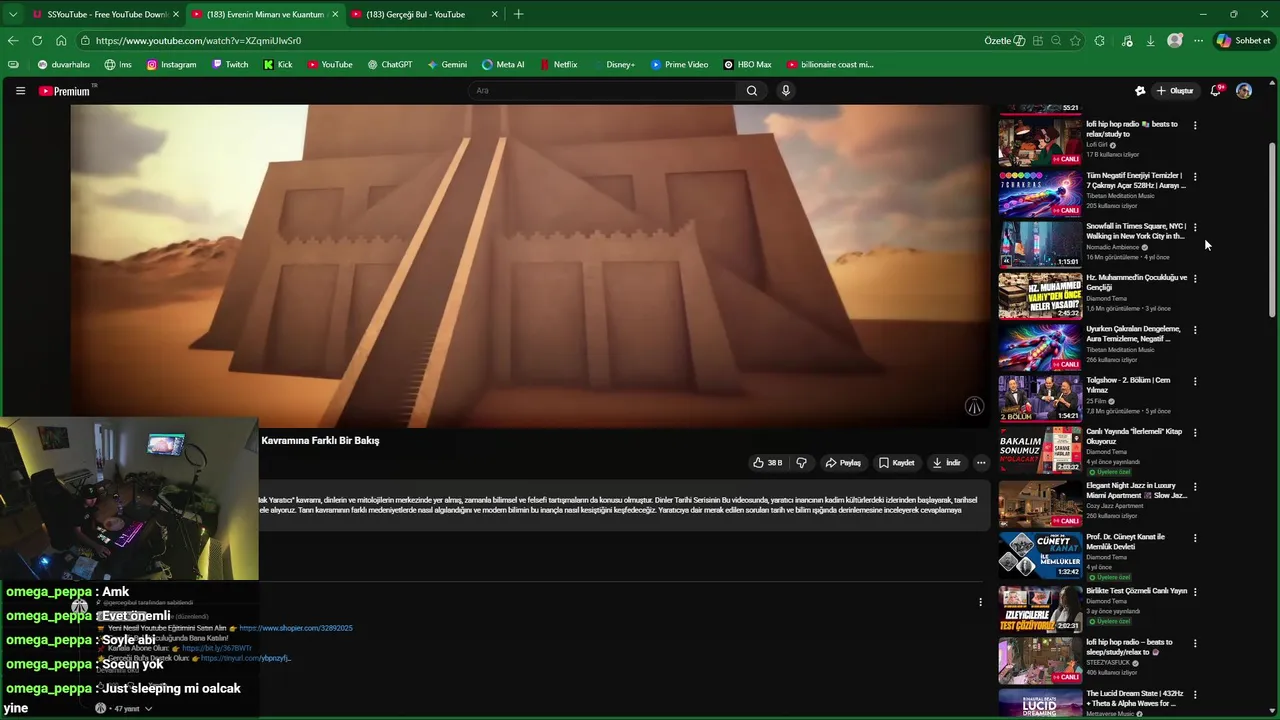
Task: Open browser extensions puzzle icon
Action: (x=1100, y=41)
